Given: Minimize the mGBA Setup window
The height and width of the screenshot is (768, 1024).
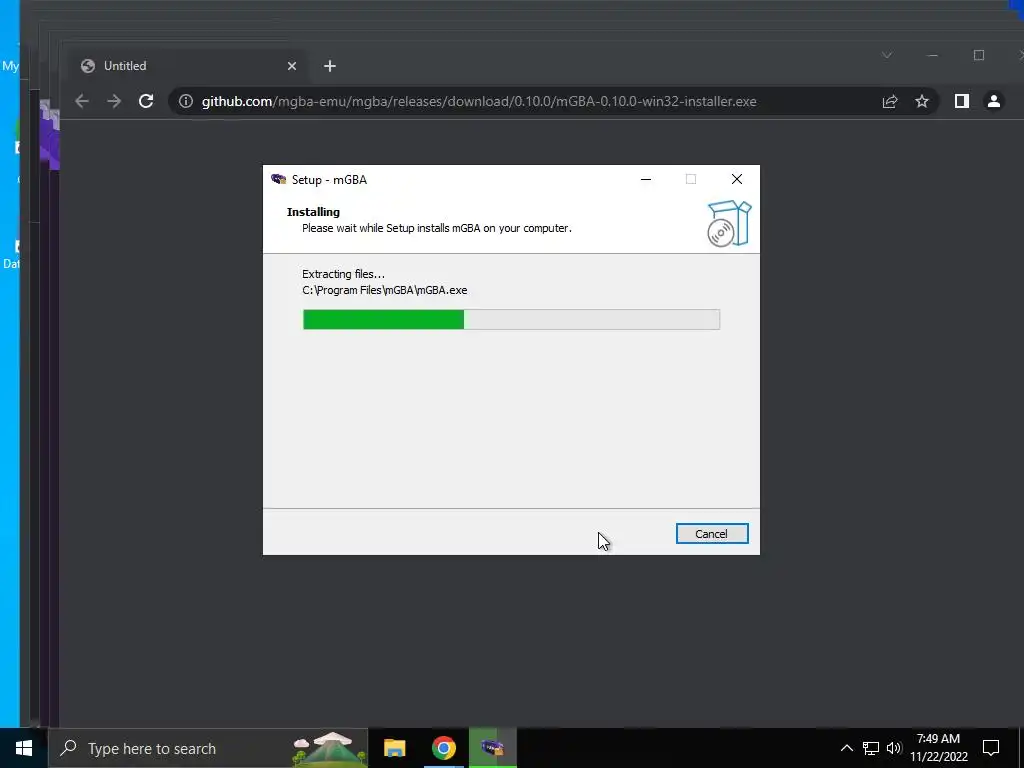Looking at the screenshot, I should [646, 180].
